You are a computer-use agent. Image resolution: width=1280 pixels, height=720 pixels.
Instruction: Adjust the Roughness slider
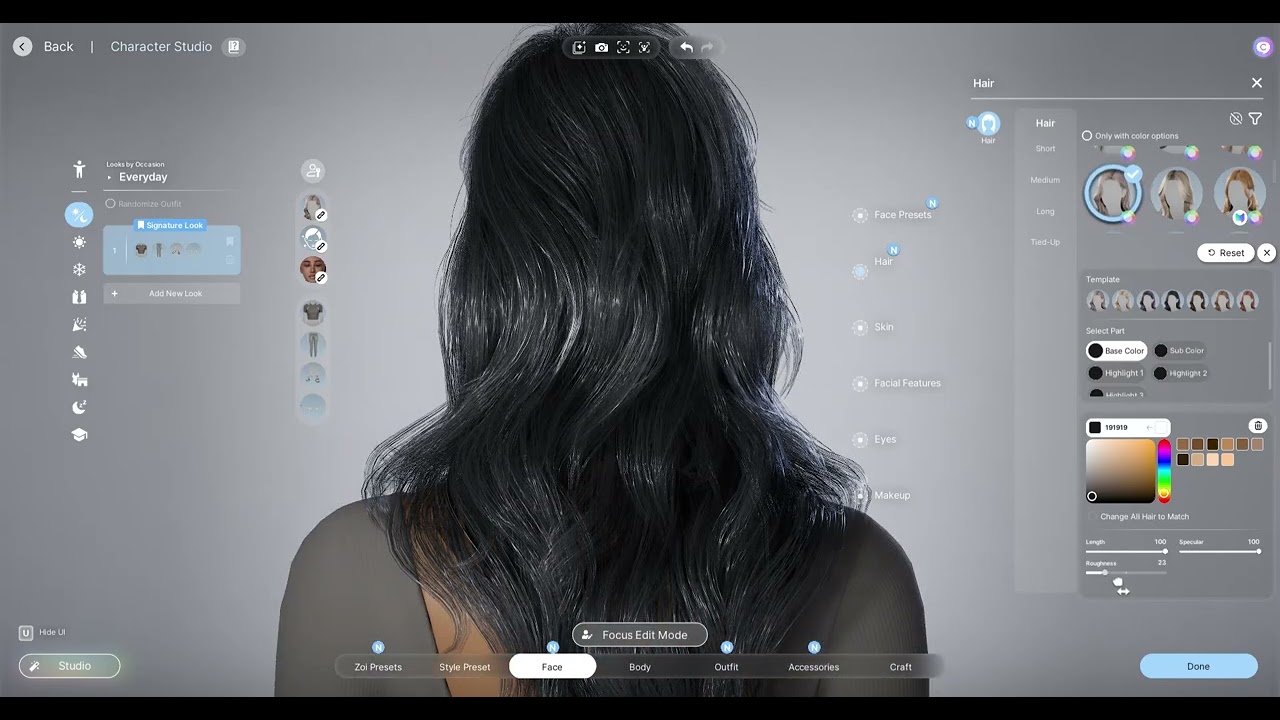click(1126, 573)
